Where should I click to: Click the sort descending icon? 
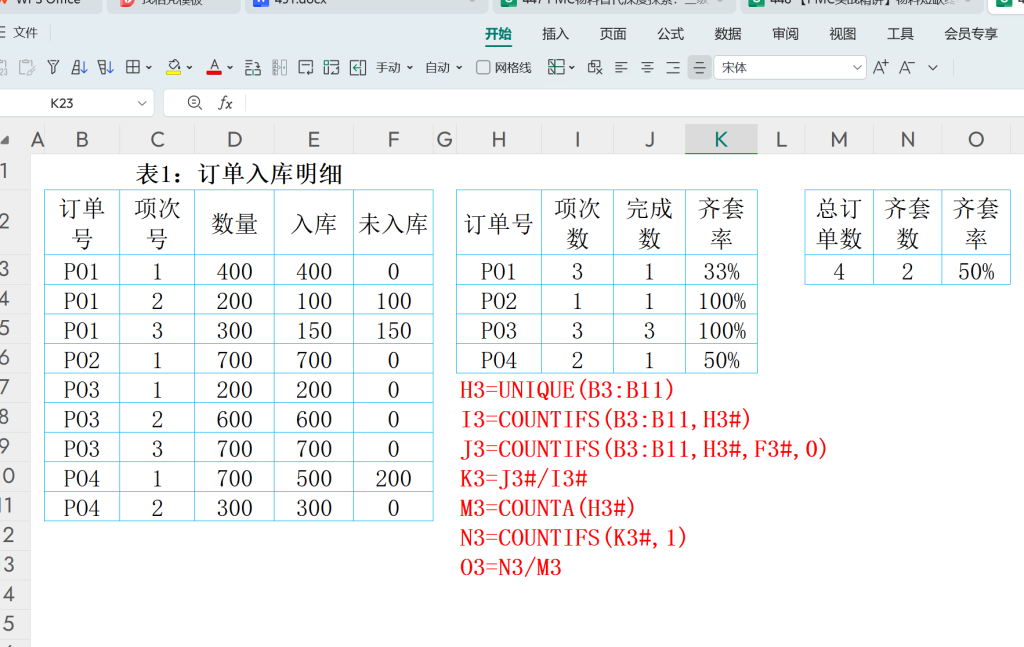105,67
